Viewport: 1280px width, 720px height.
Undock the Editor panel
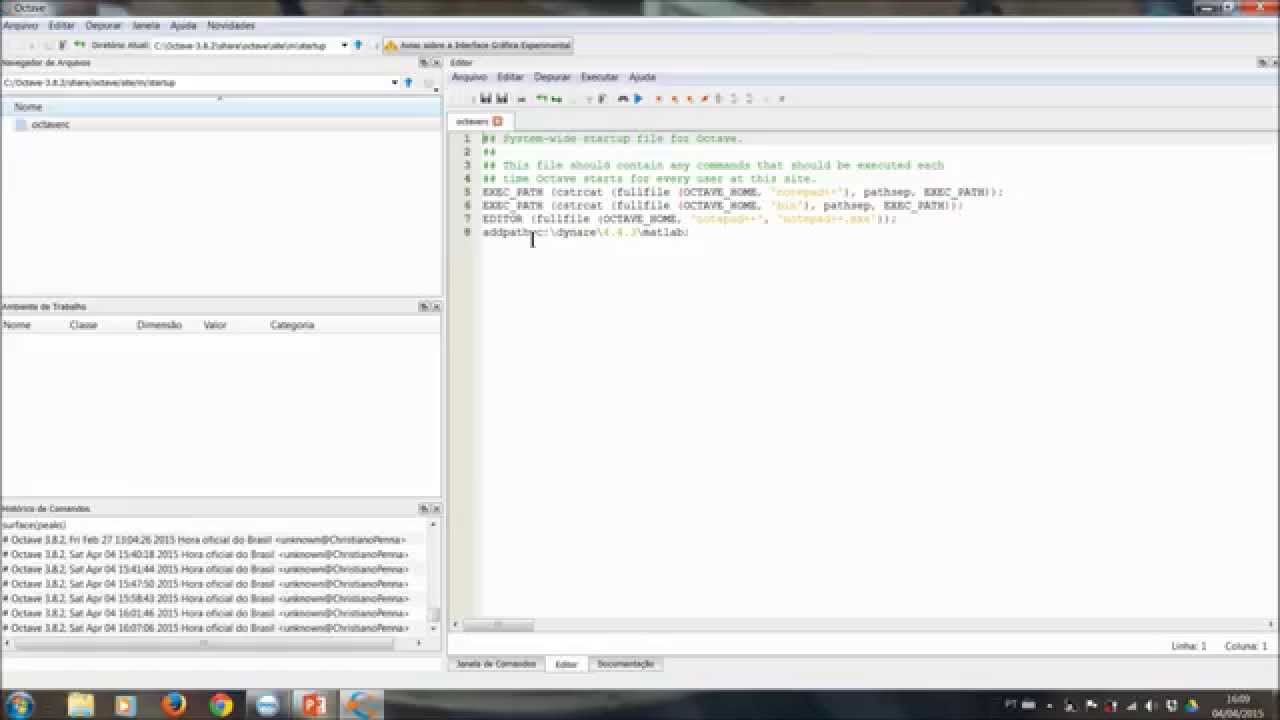click(1262, 62)
